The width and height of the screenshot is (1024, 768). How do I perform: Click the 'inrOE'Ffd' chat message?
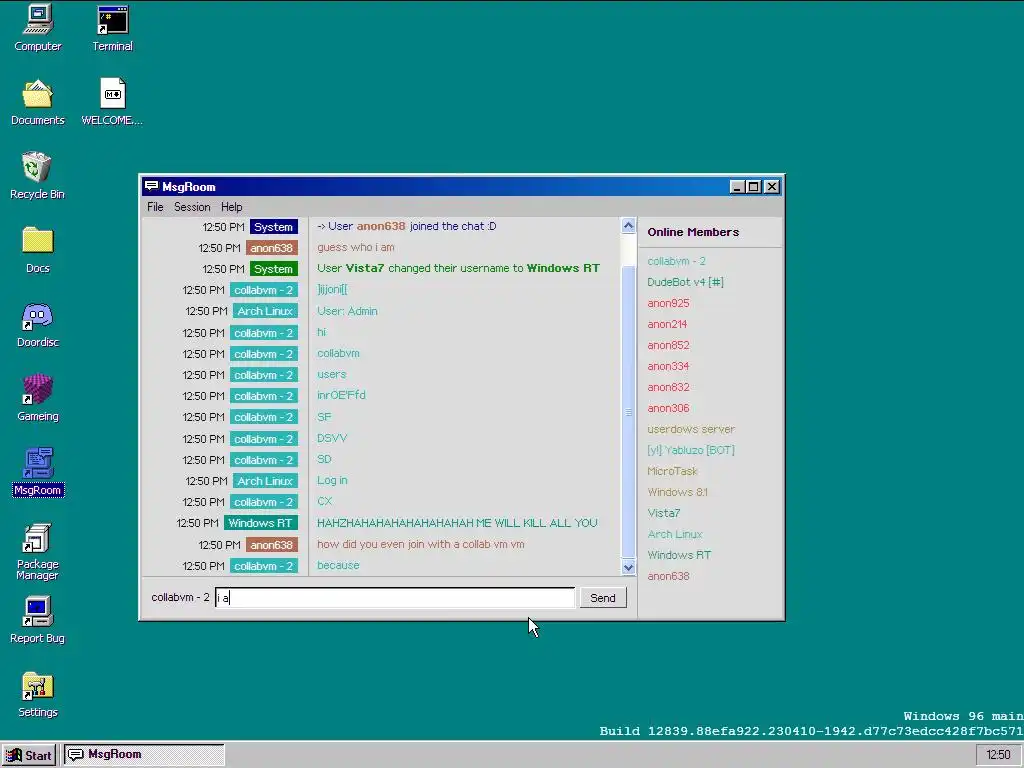(341, 395)
